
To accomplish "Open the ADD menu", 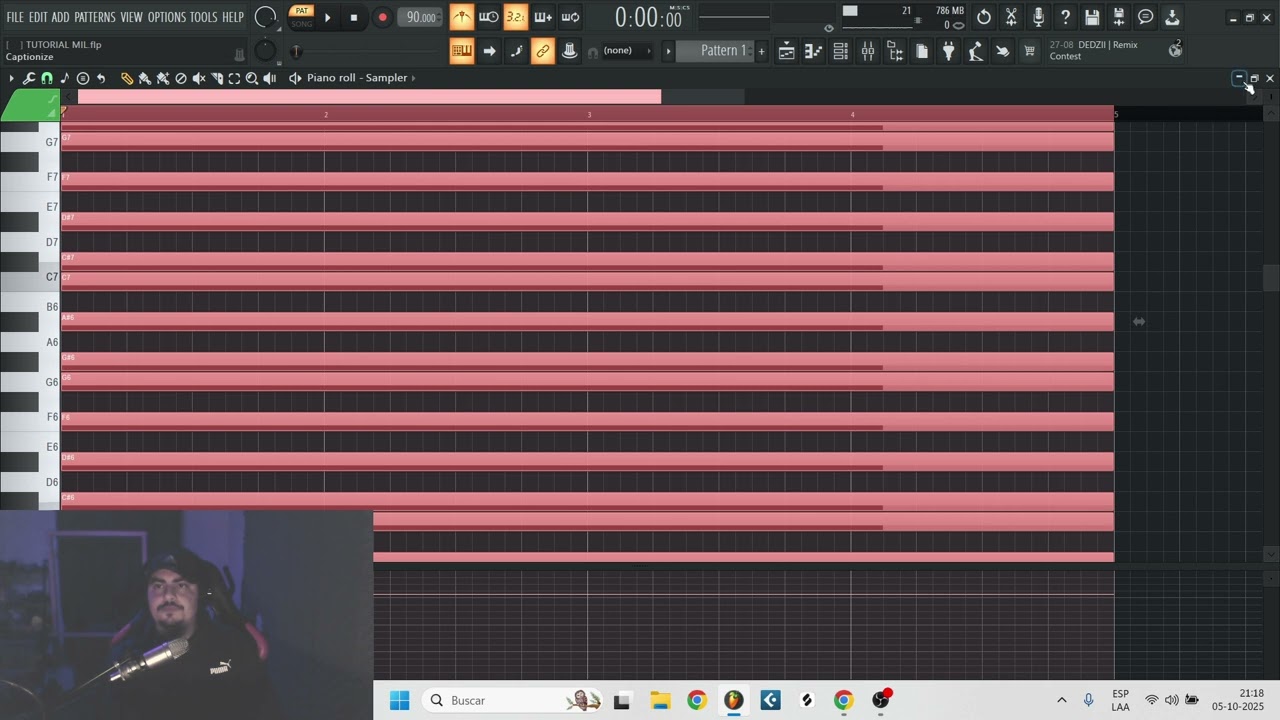I will click(61, 17).
